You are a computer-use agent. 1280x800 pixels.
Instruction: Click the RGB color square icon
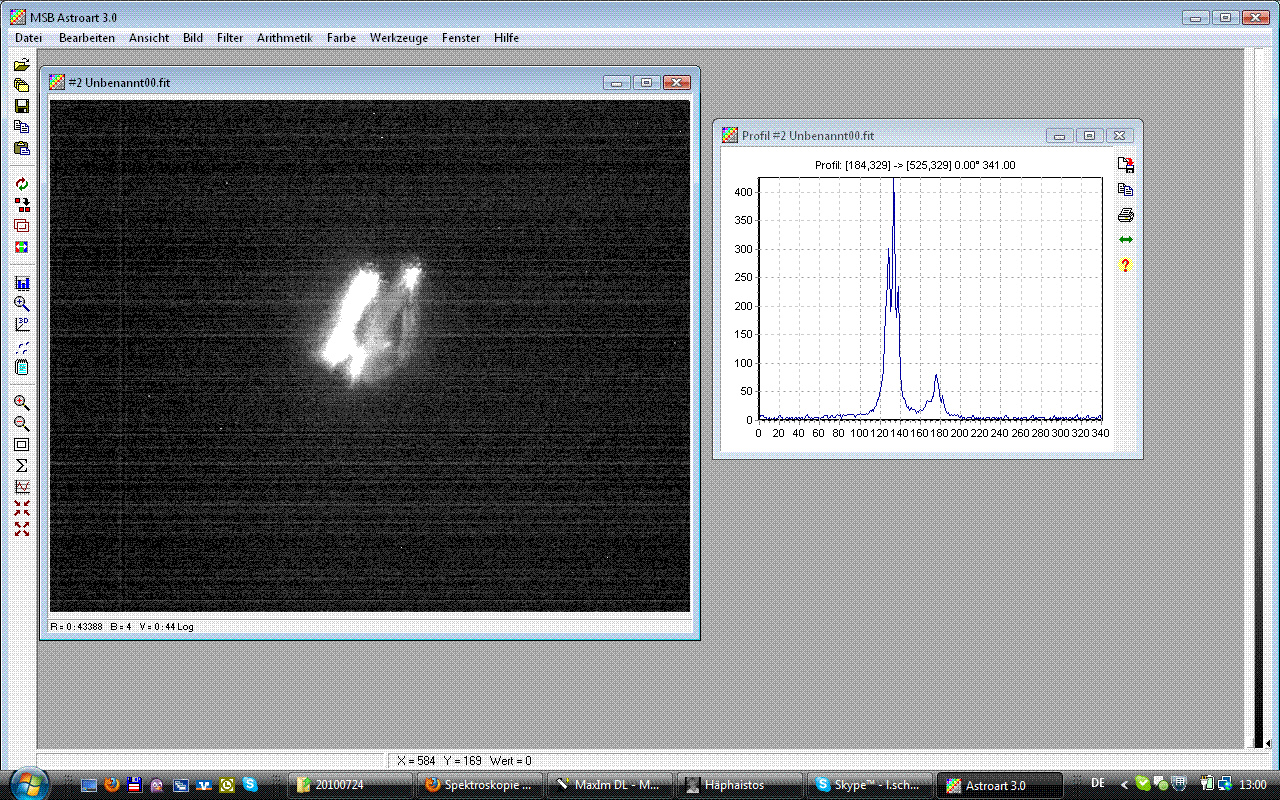[x=21, y=246]
